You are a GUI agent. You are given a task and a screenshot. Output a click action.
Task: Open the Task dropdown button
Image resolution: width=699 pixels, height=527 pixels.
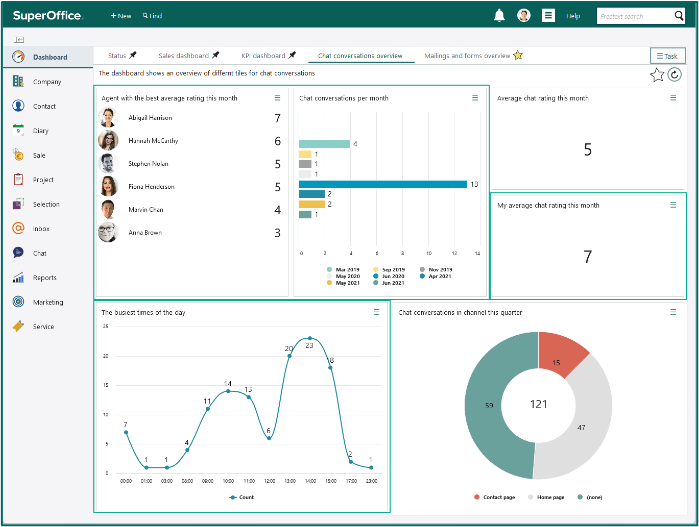point(667,56)
